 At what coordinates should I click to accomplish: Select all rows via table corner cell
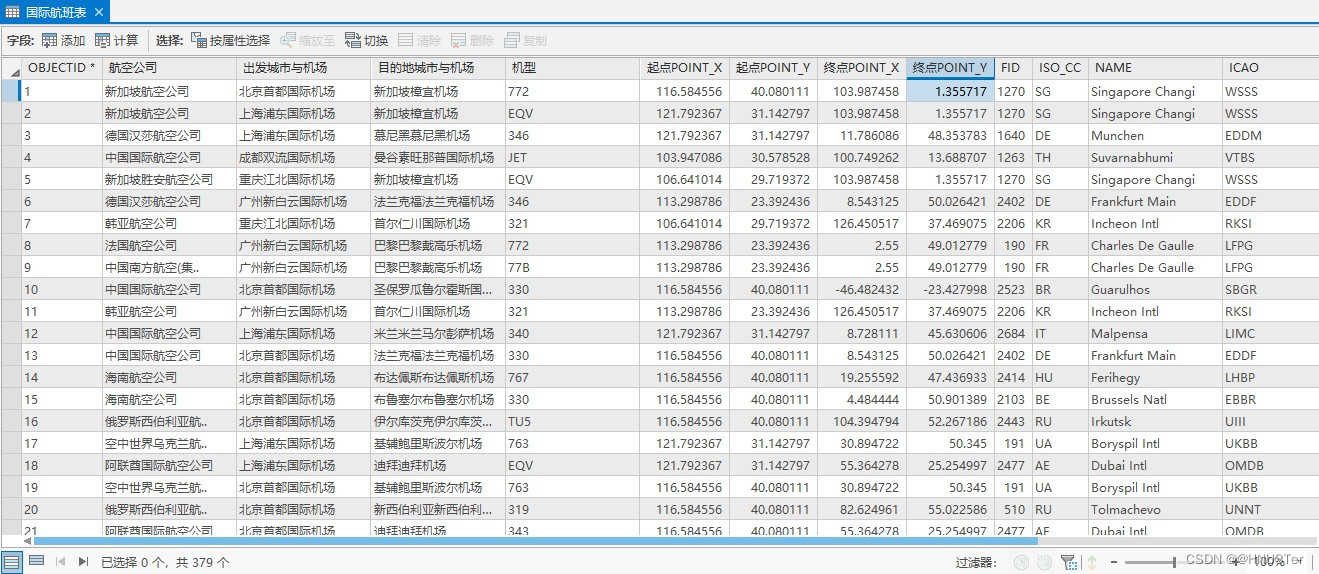11,68
